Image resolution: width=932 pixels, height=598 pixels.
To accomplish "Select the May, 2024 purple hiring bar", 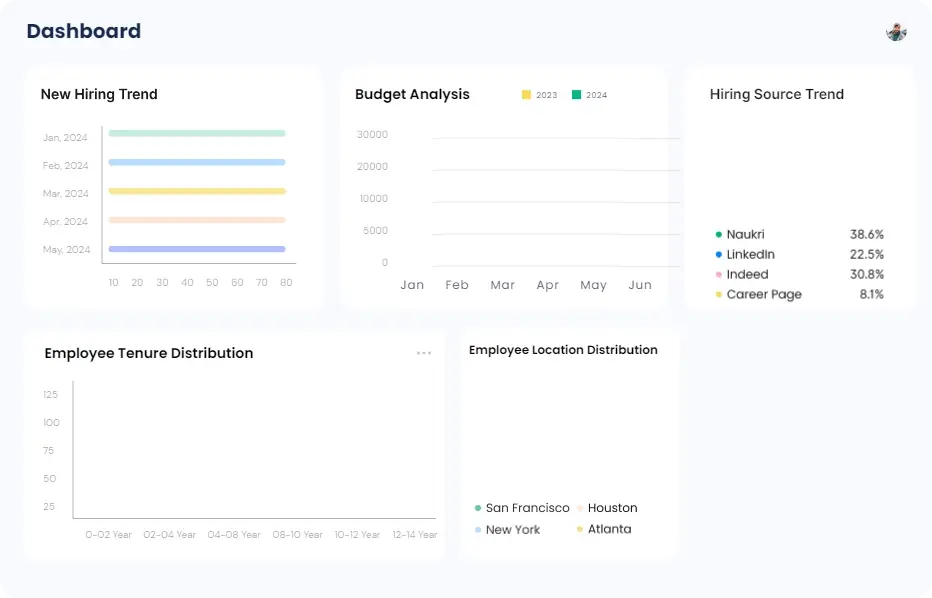I will pyautogui.click(x=197, y=249).
